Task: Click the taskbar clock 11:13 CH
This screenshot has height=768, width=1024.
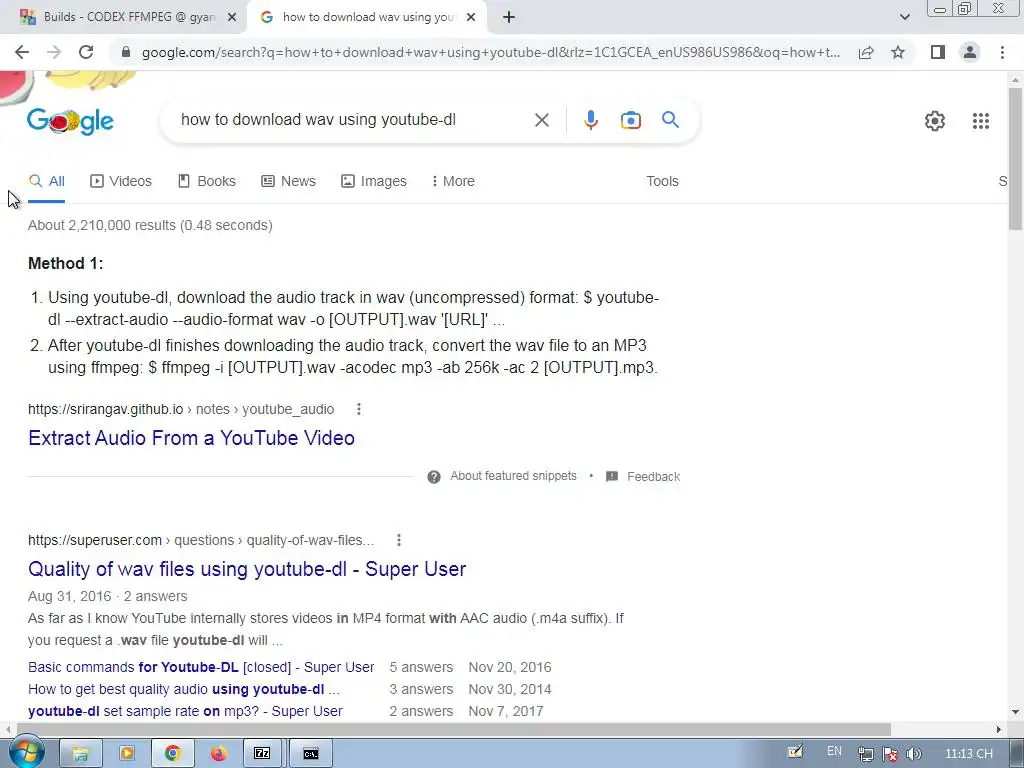Action: pos(969,753)
